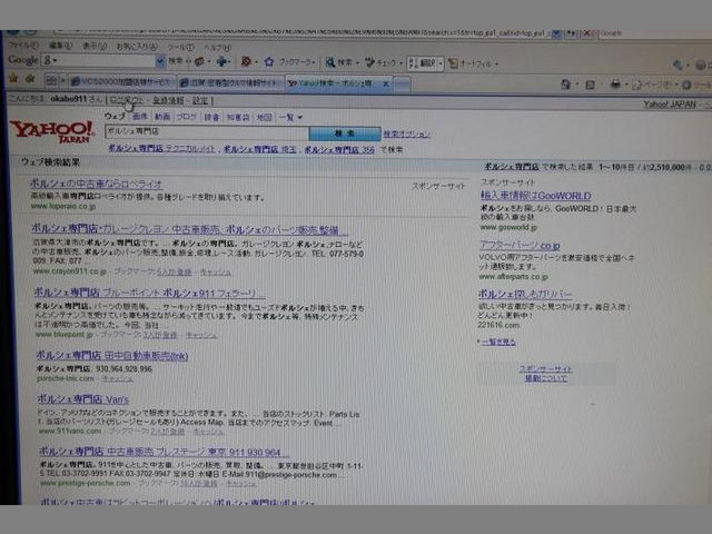Click the Yahoo search input field
The image size is (712, 534).
point(205,131)
